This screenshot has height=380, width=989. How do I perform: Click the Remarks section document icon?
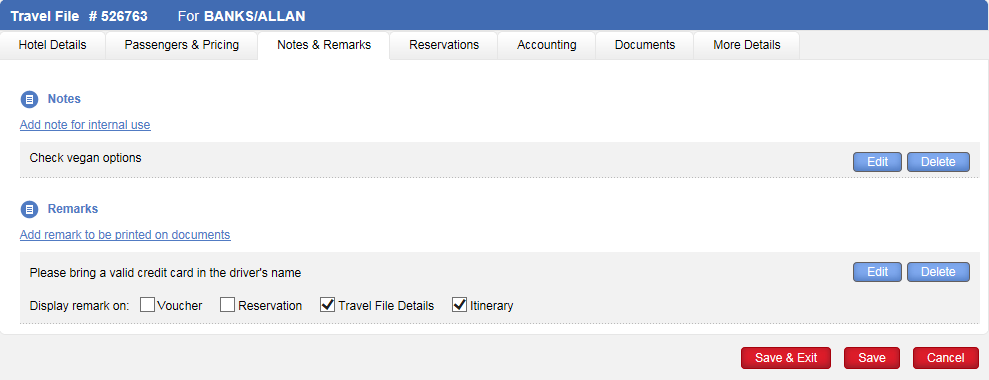click(30, 209)
